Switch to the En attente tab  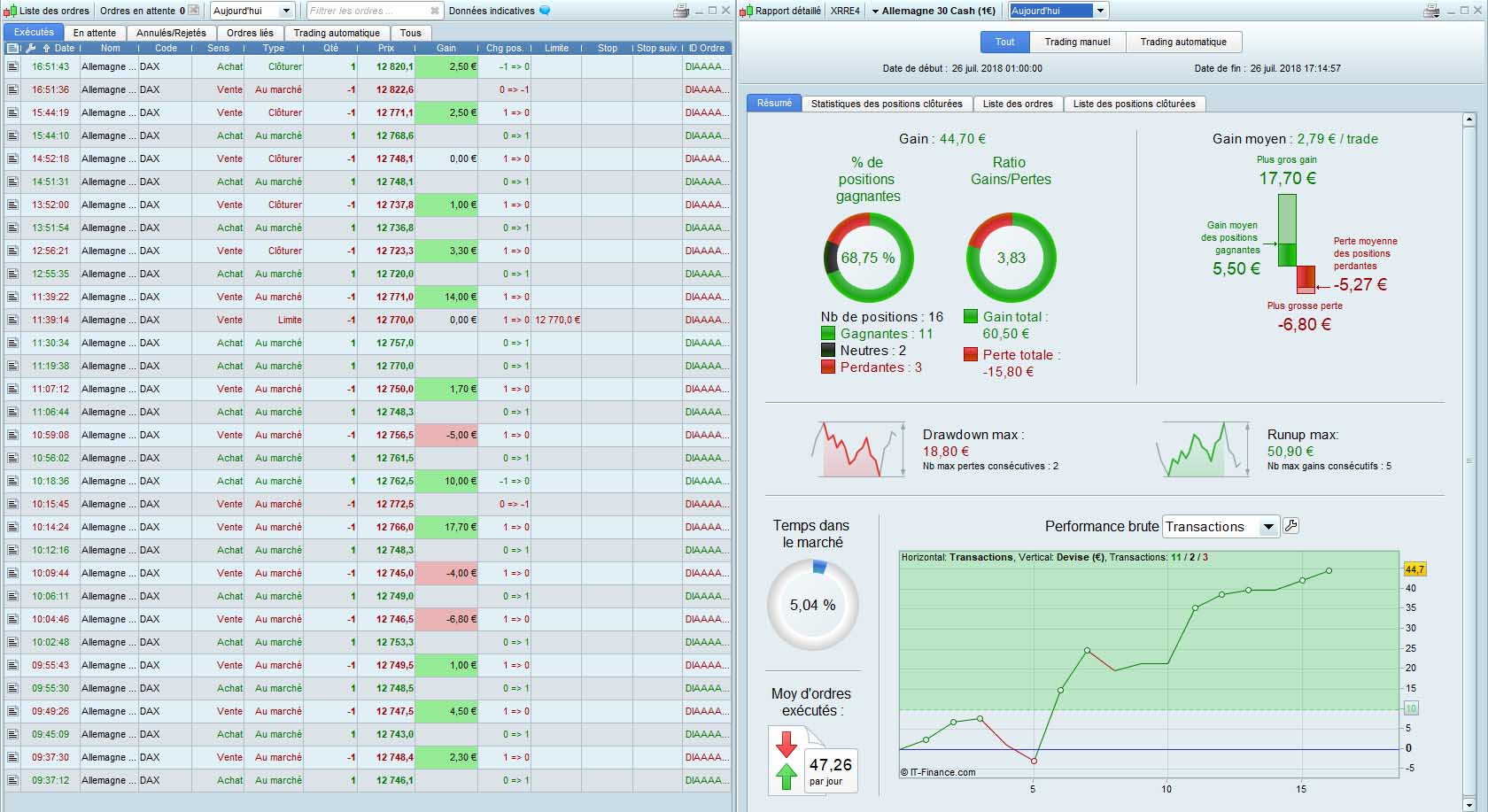point(95,33)
